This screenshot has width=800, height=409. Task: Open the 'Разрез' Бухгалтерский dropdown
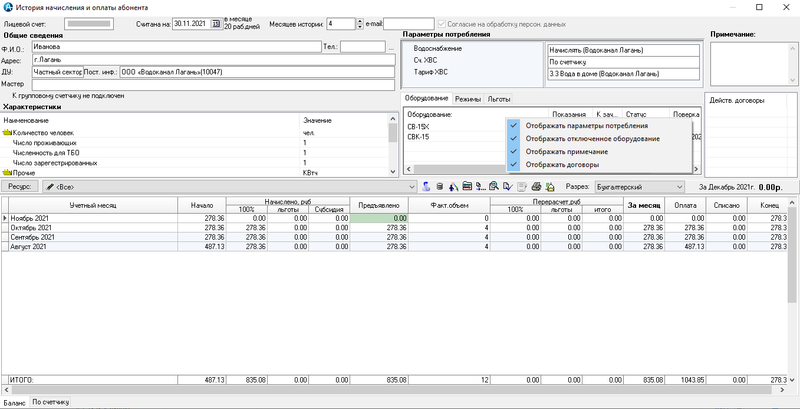[680, 186]
